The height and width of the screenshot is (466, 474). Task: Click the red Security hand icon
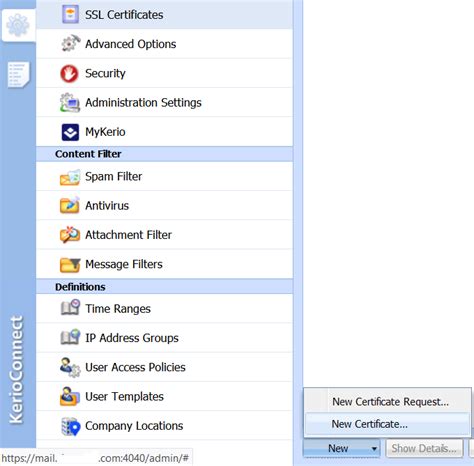coord(69,73)
